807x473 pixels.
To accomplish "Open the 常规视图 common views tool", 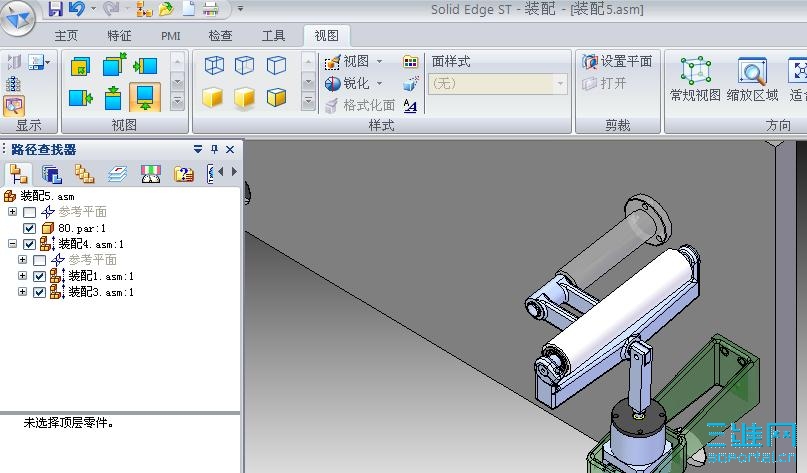I will (x=695, y=79).
